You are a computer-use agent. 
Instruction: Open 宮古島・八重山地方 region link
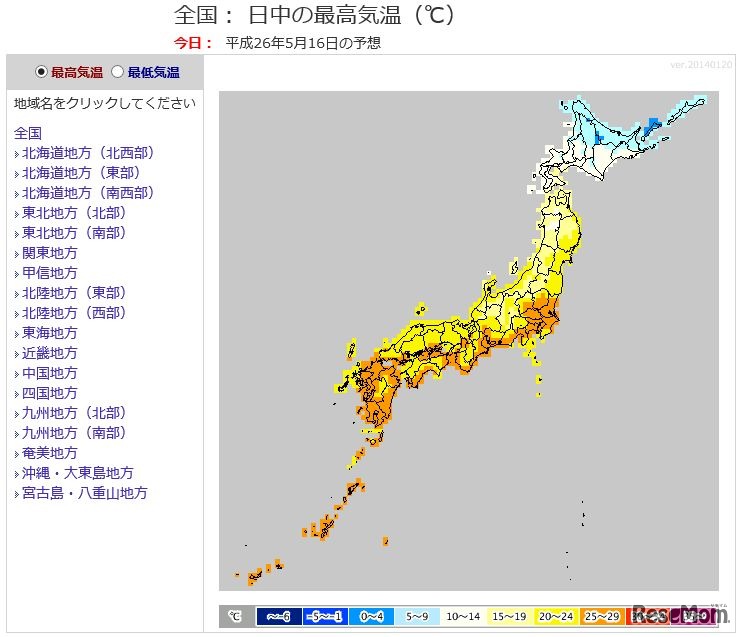pyautogui.click(x=85, y=493)
